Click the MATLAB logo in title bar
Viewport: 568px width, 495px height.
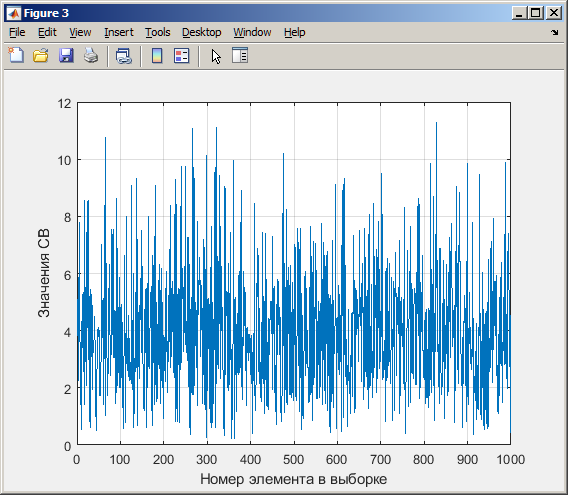tap(14, 14)
